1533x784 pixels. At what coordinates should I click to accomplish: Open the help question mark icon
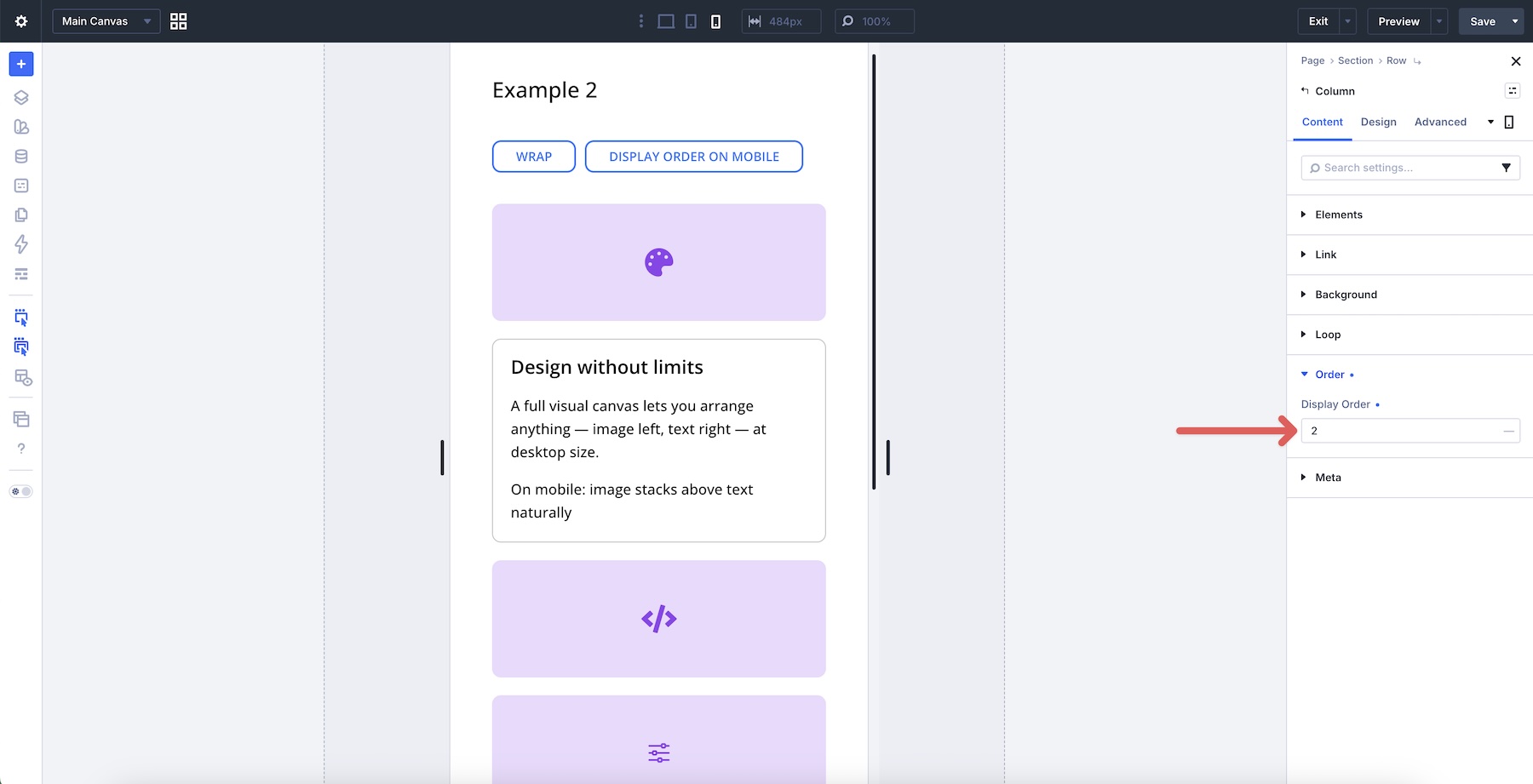coord(21,449)
